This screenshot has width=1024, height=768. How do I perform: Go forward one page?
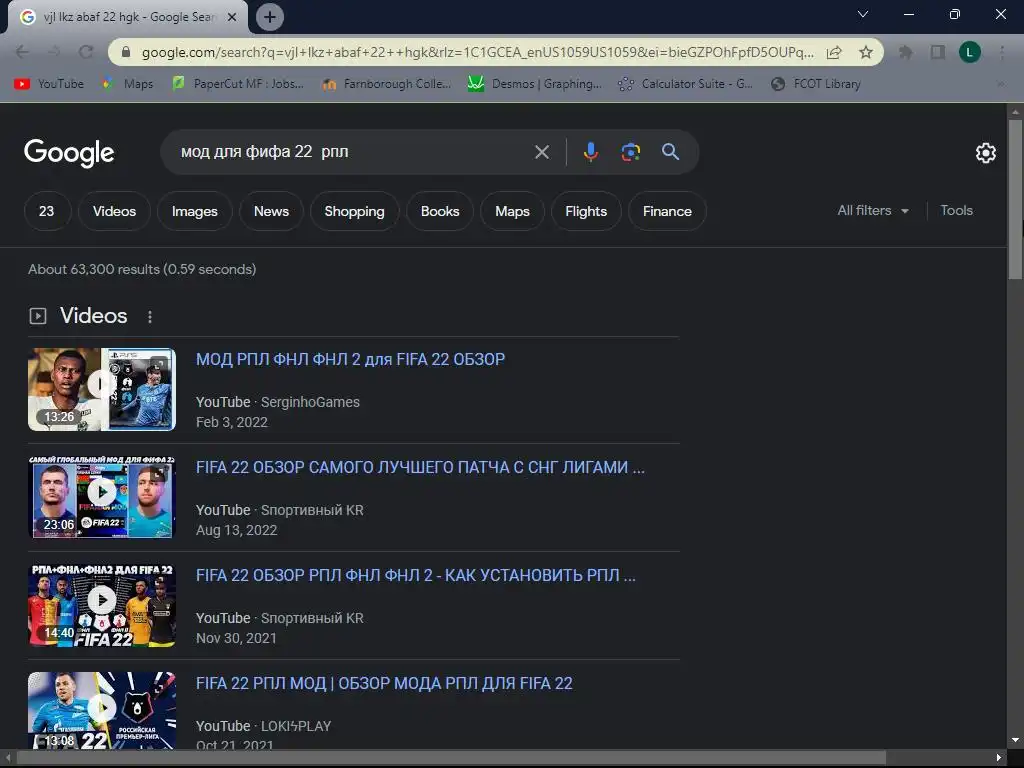[x=54, y=52]
